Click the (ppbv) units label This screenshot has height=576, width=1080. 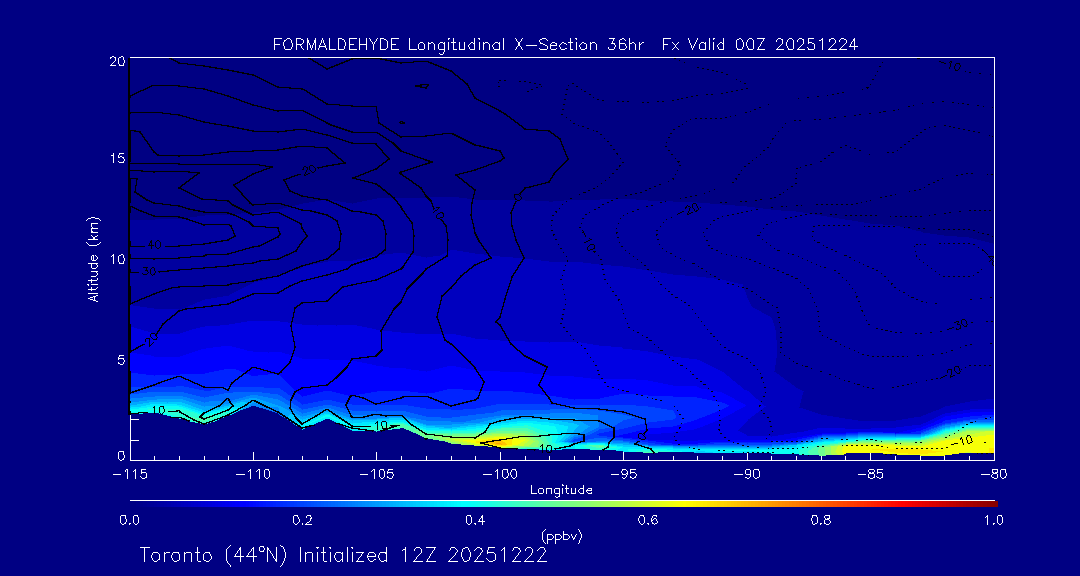pos(561,536)
